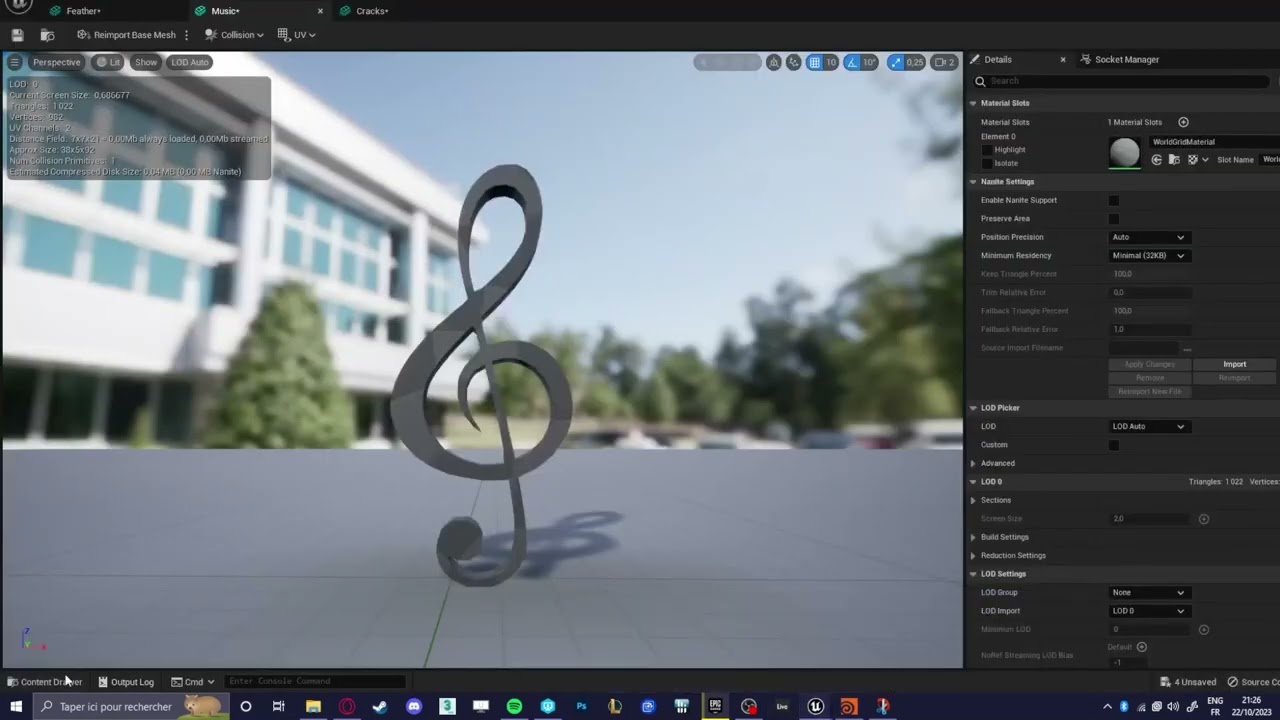Add platform override for Screen Size
Screen dimensions: 1280x720
pos(1204,519)
